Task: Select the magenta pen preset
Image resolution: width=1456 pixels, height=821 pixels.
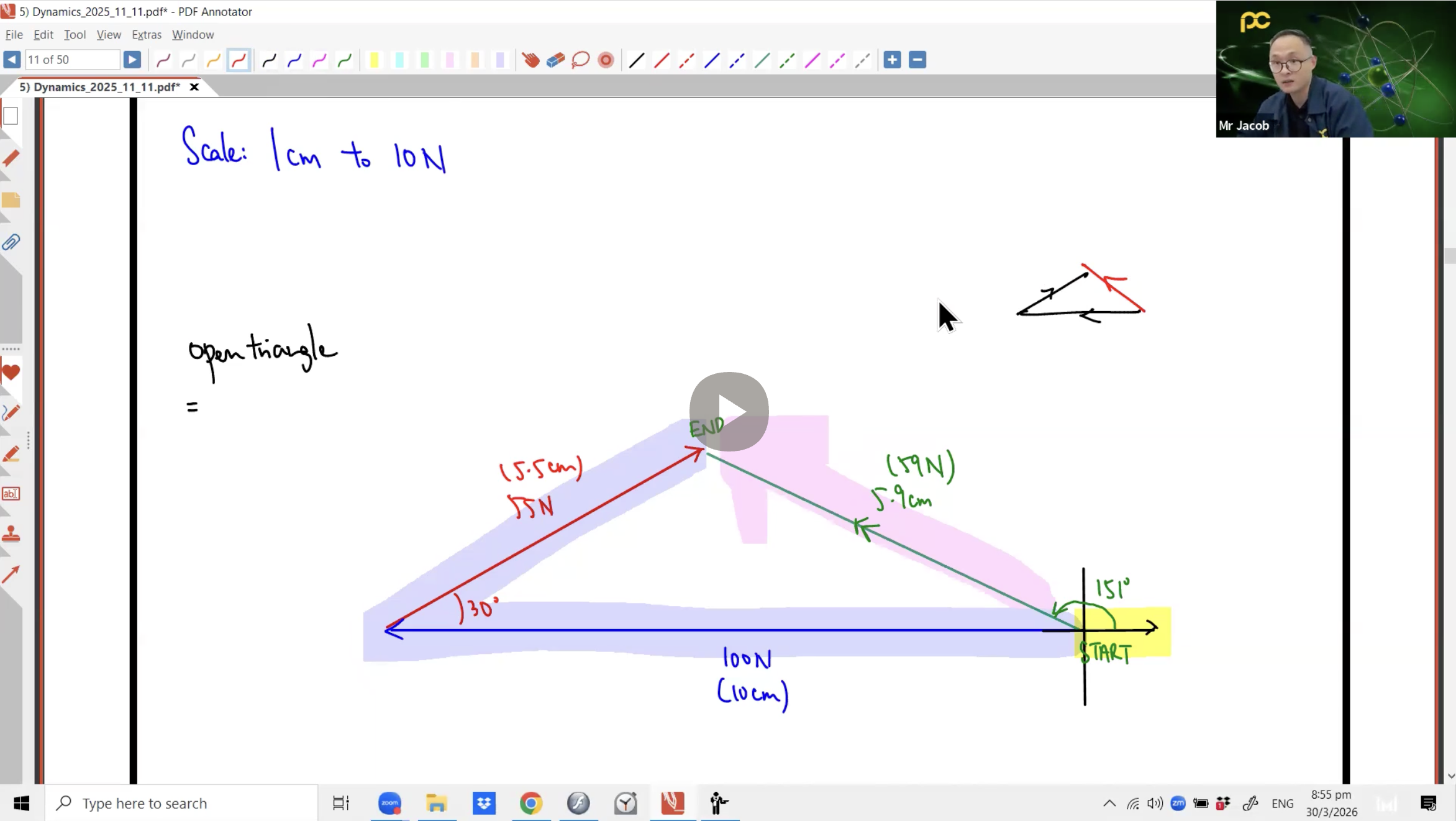Action: pyautogui.click(x=319, y=60)
